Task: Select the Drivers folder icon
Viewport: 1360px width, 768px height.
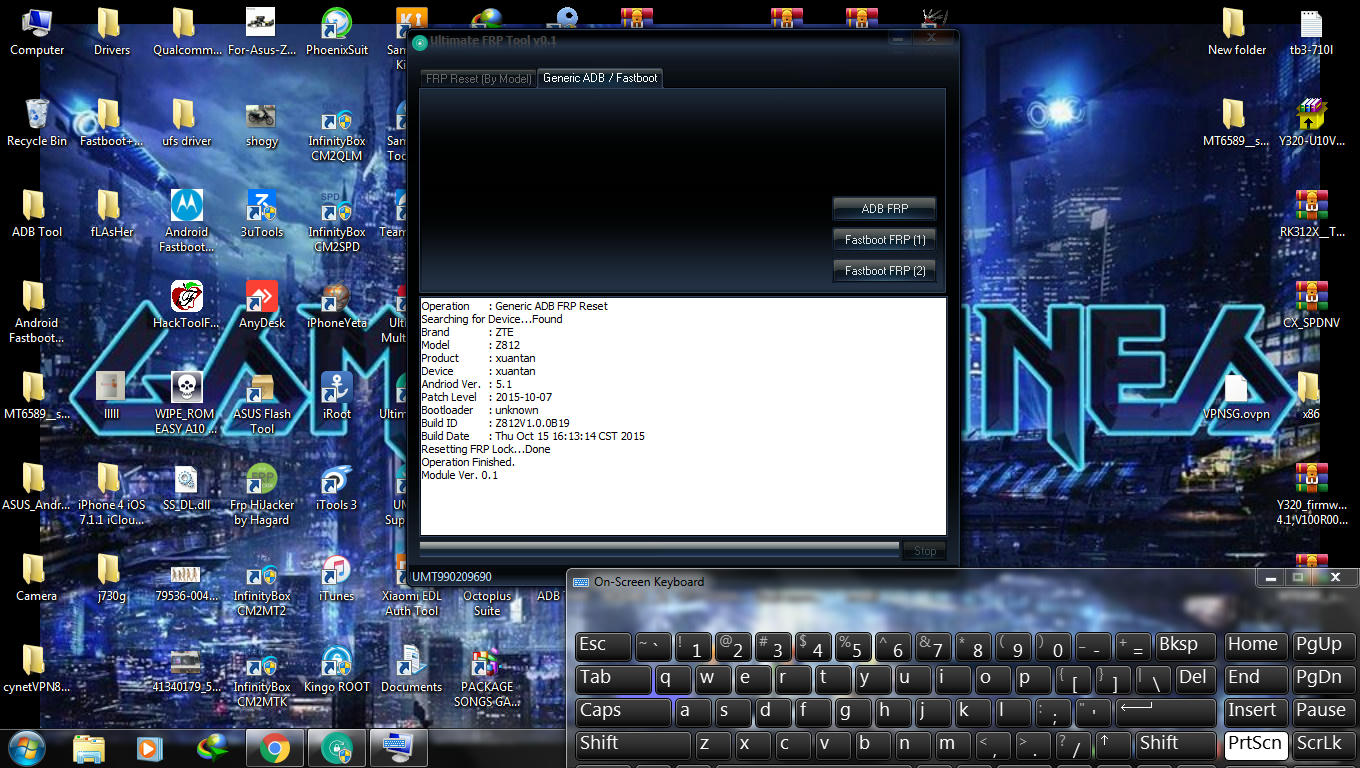Action: click(112, 32)
